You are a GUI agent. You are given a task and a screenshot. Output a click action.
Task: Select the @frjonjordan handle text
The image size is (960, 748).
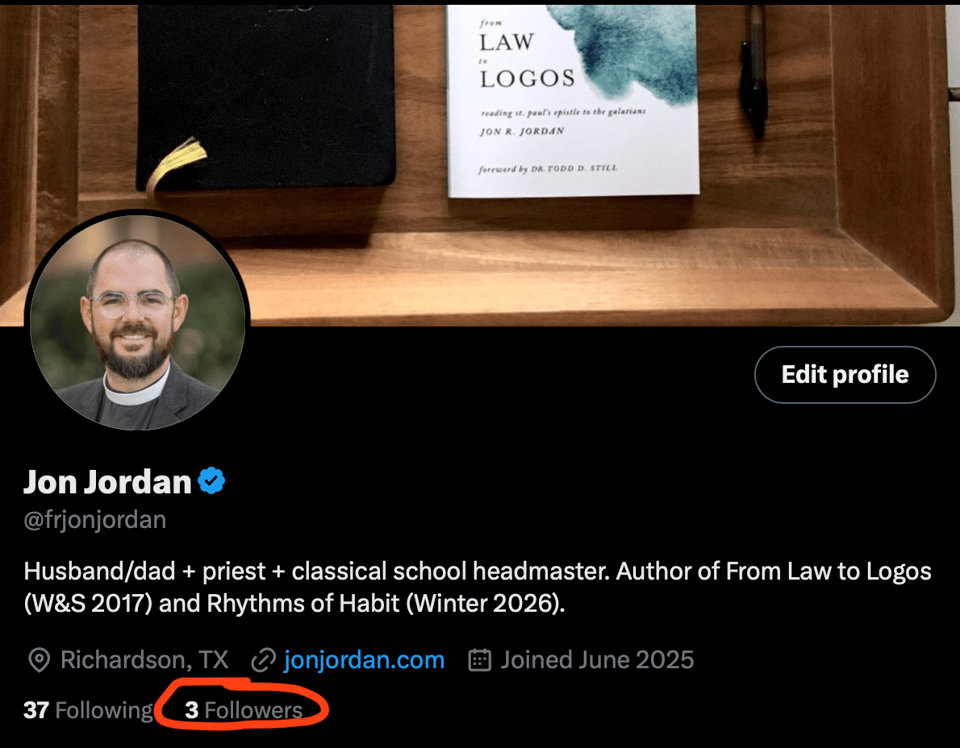click(x=95, y=520)
